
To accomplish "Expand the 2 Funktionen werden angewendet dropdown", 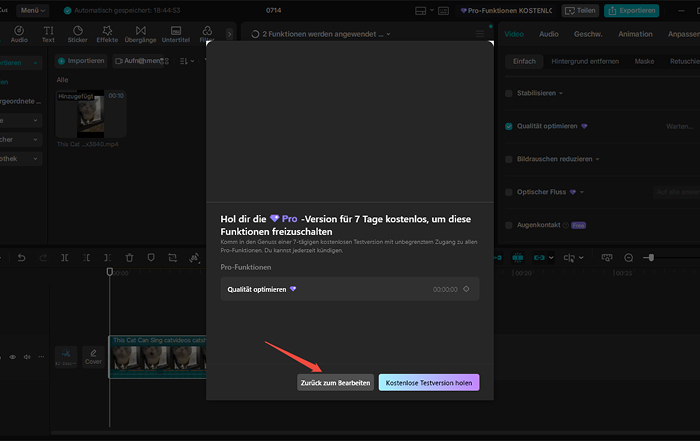I will click(388, 34).
